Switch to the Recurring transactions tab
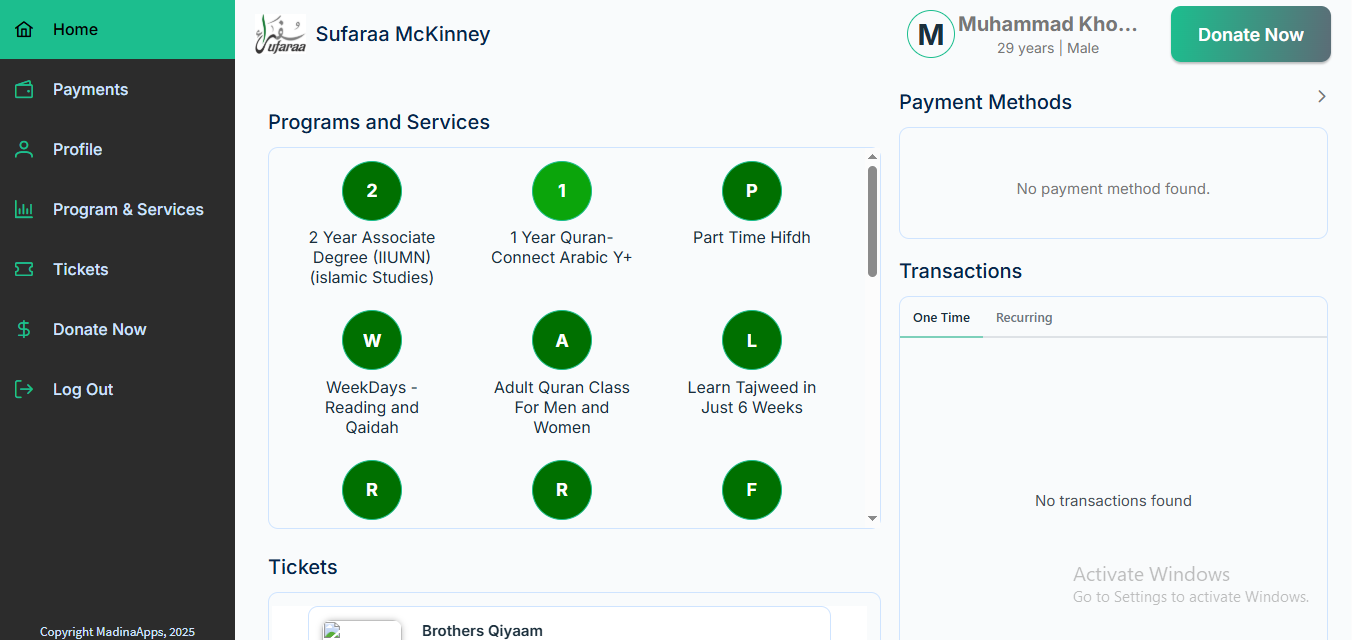The width and height of the screenshot is (1352, 640). pyautogui.click(x=1024, y=318)
